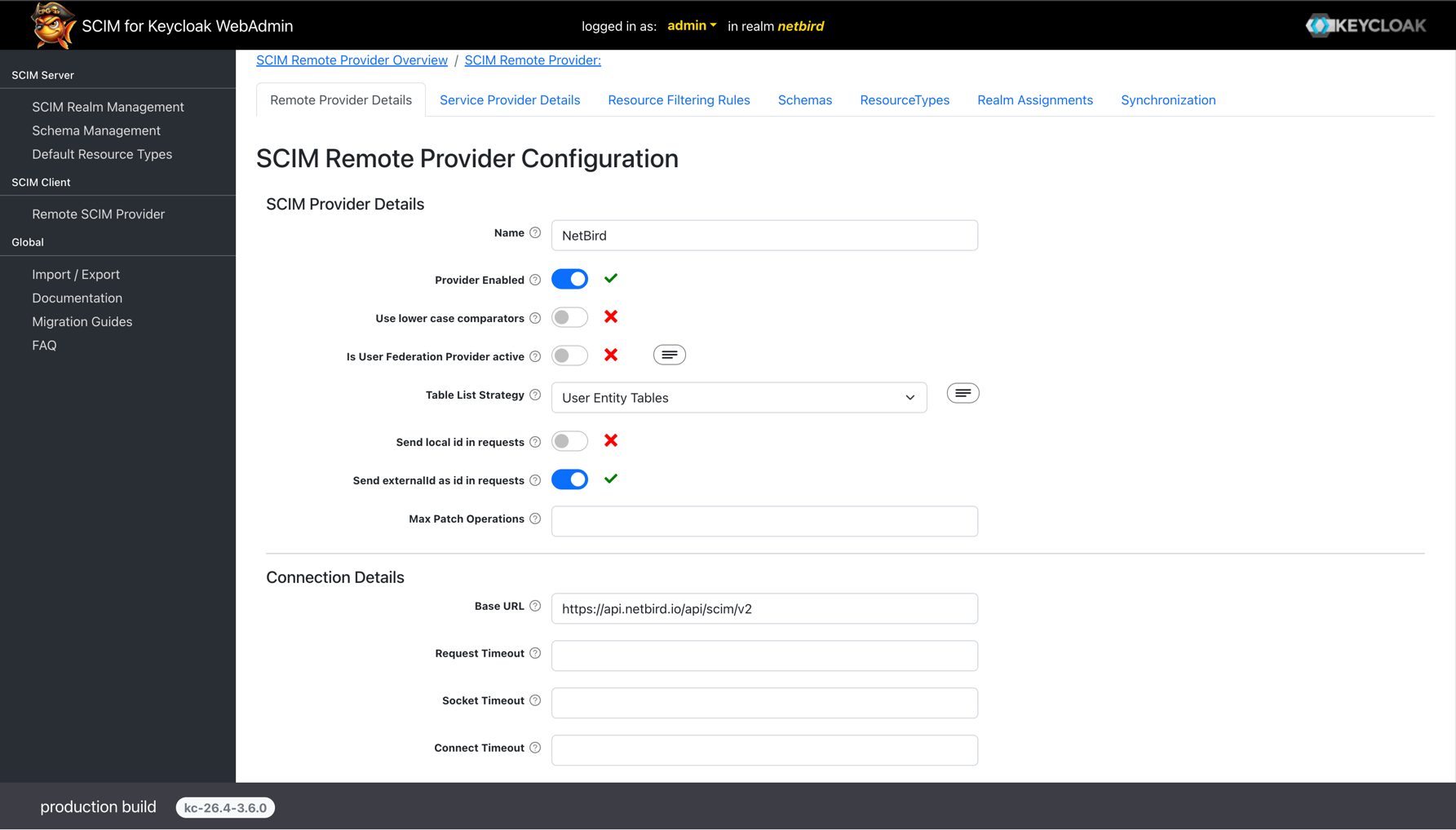Screen dimensions: 1456x830
Task: Navigate to Migration Guides in the sidebar
Action: [82, 321]
